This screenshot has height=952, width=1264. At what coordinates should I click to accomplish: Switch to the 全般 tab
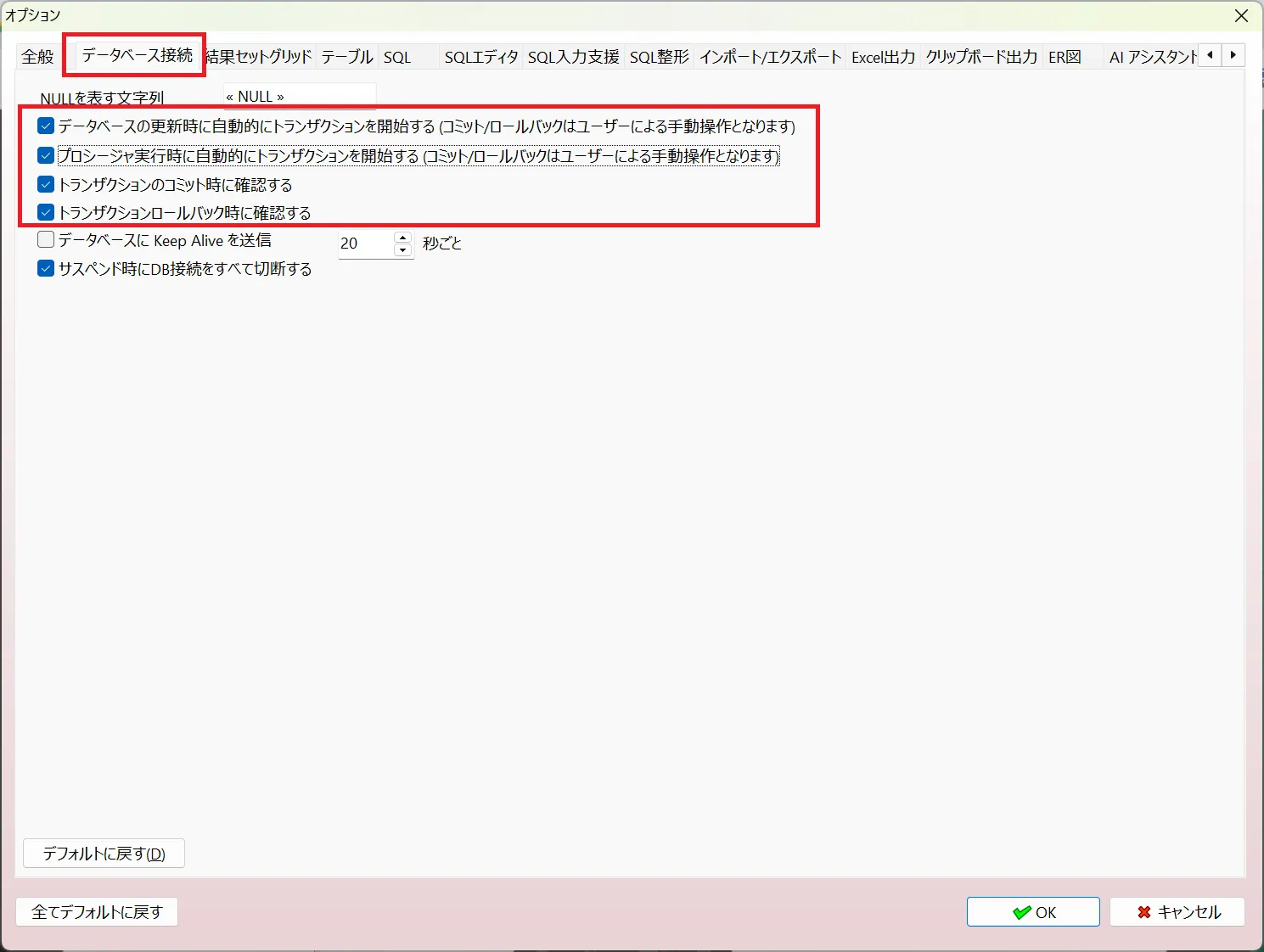[37, 57]
